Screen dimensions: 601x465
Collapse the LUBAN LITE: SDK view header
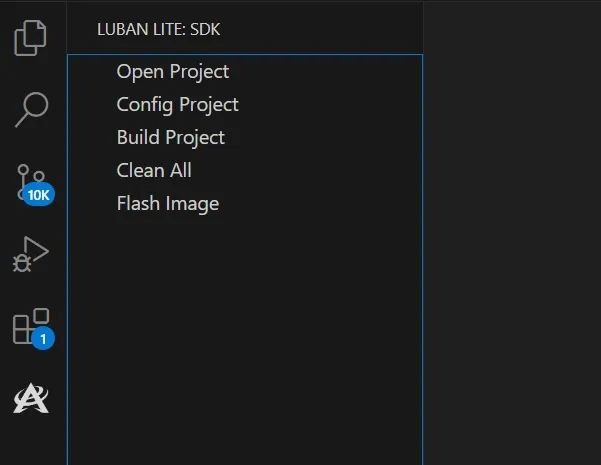[x=159, y=30]
